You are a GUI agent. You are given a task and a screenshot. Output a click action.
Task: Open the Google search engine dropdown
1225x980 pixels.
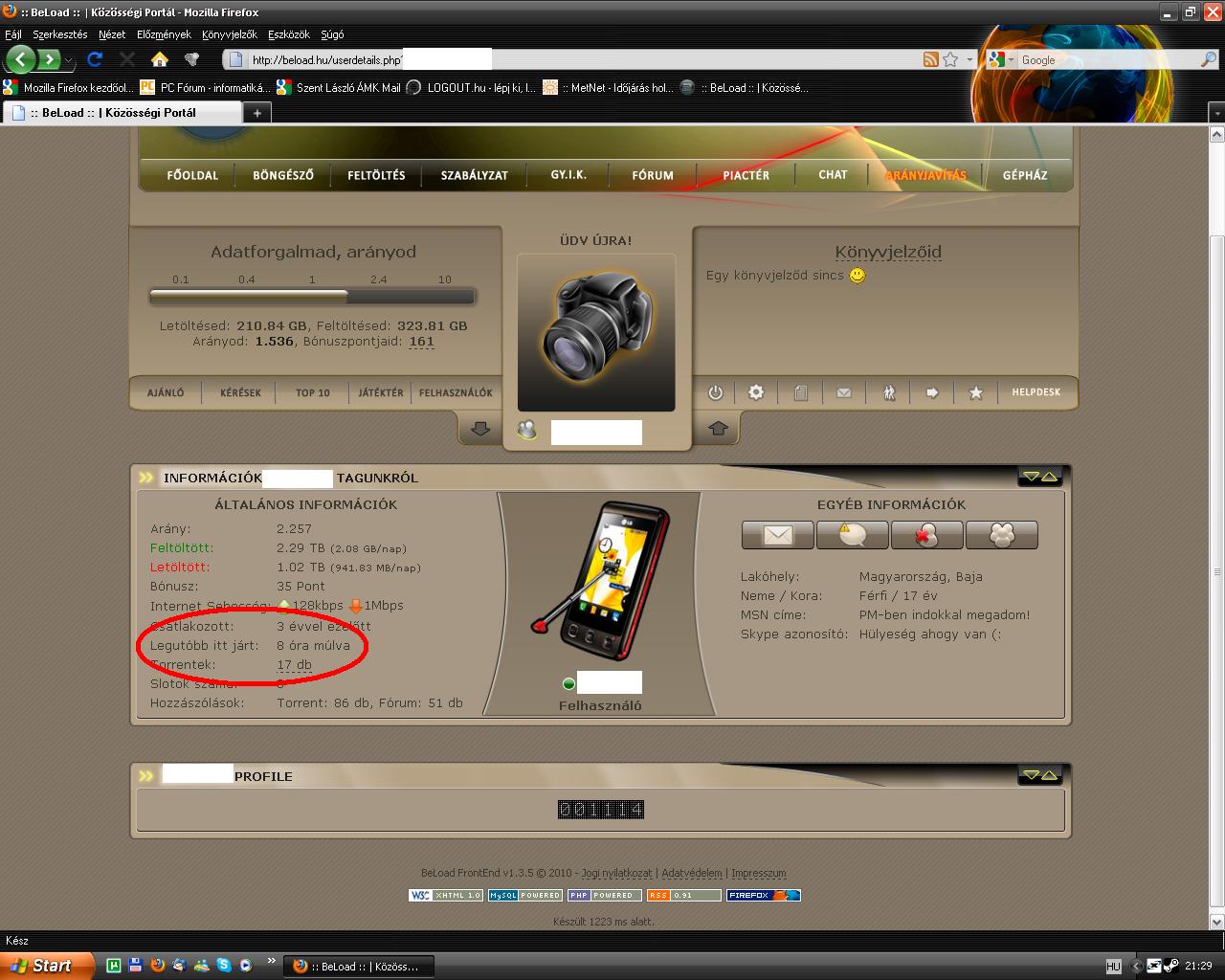pyautogui.click(x=1000, y=59)
